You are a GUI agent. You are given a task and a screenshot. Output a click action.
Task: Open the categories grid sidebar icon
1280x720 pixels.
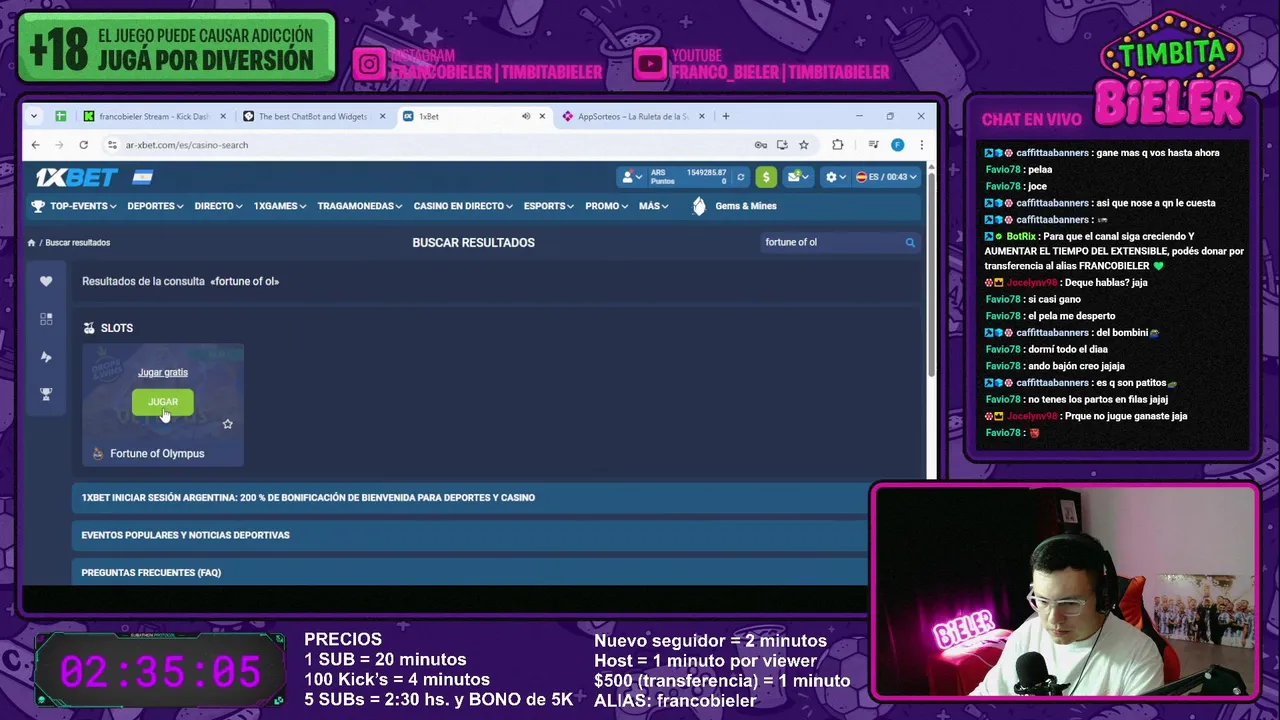(x=46, y=319)
